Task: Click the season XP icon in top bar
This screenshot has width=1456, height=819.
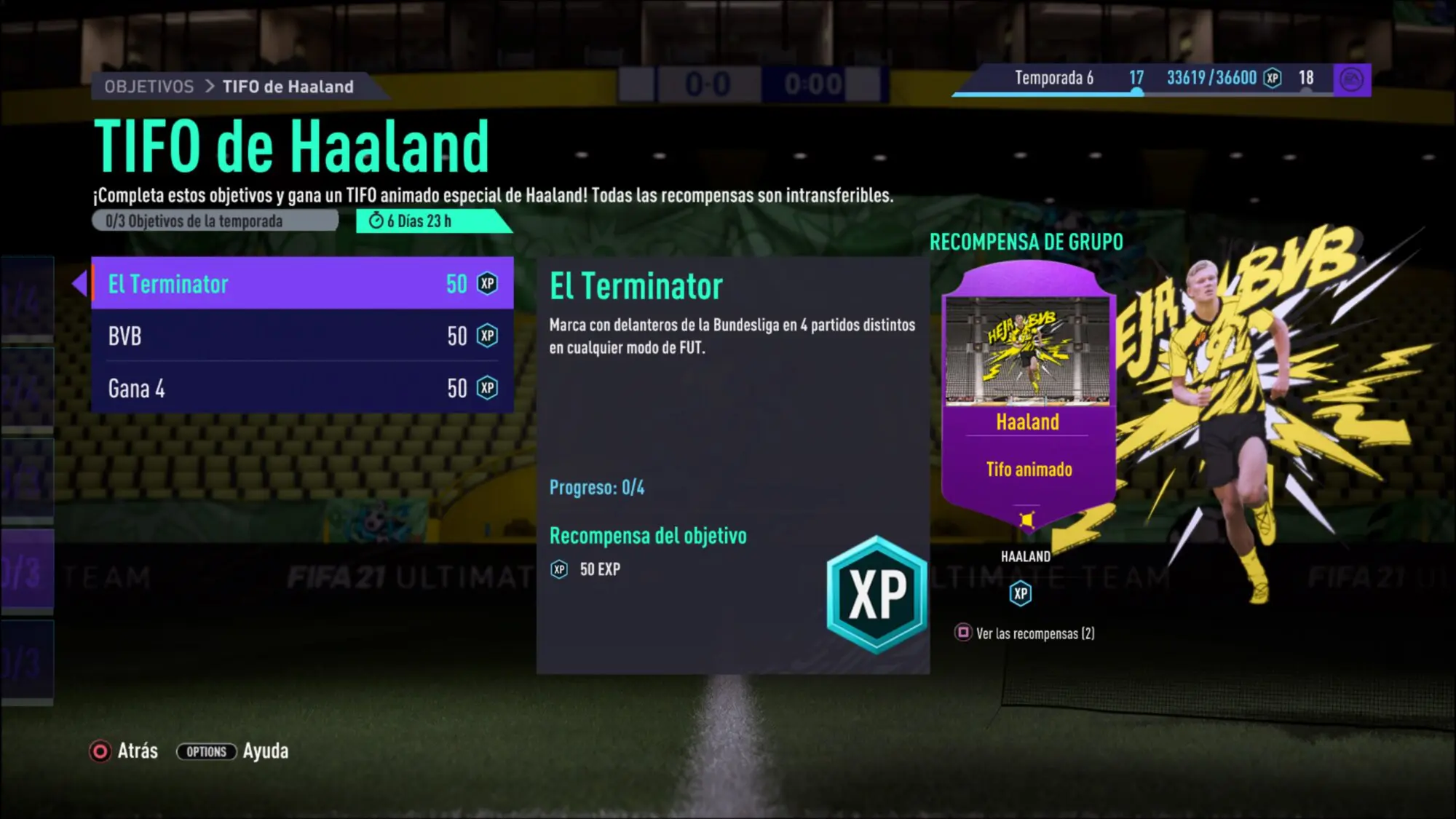Action: pyautogui.click(x=1273, y=78)
